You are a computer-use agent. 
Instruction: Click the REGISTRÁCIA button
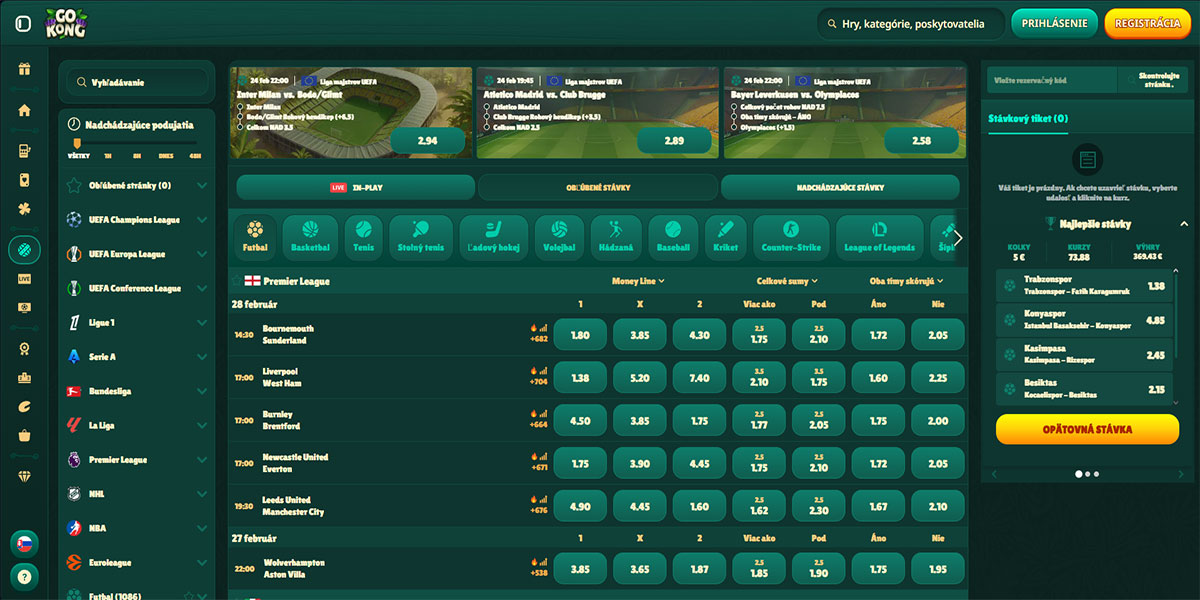tap(1147, 23)
